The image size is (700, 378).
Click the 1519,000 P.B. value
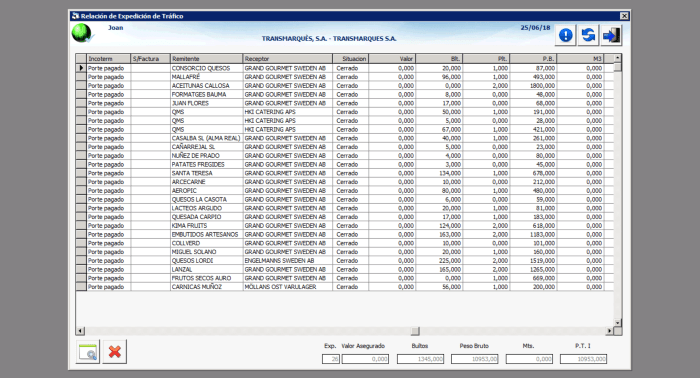click(533, 261)
